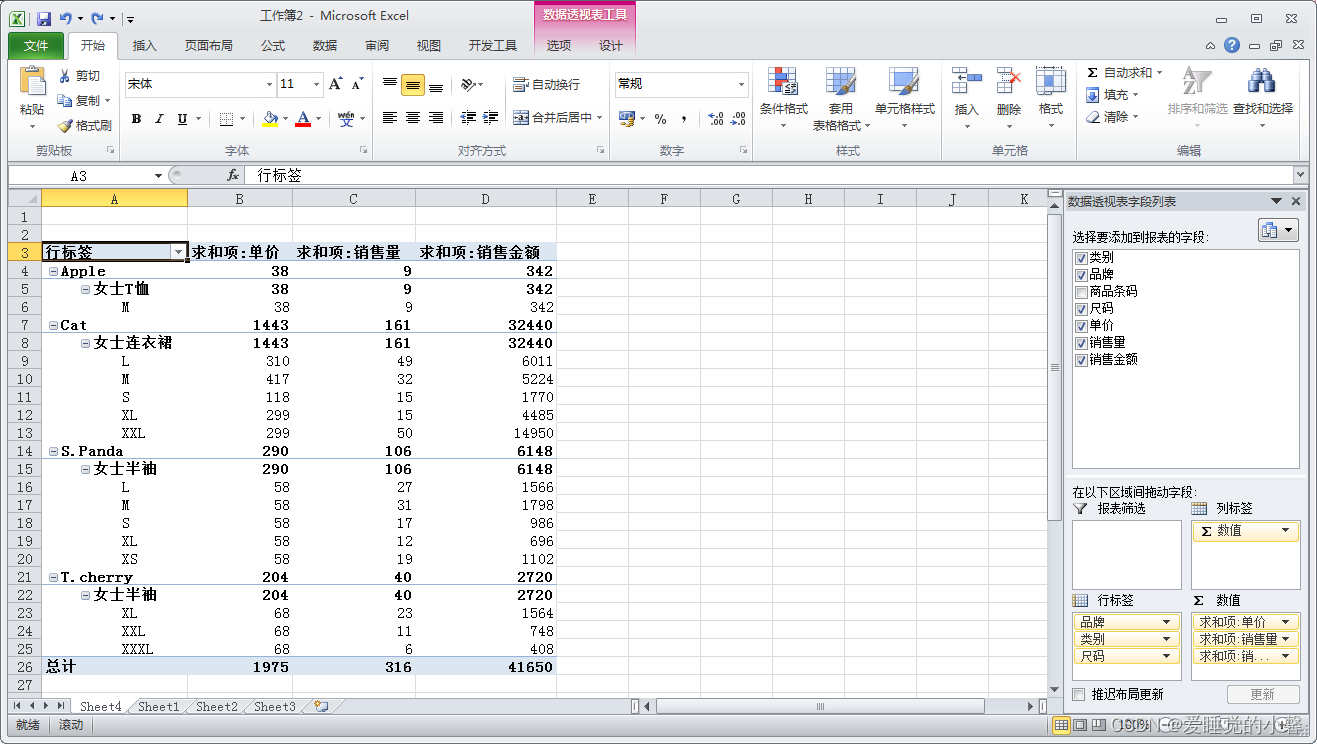Open dropdown for 求和项:单价 value field
This screenshot has width=1317, height=744.
1285,622
